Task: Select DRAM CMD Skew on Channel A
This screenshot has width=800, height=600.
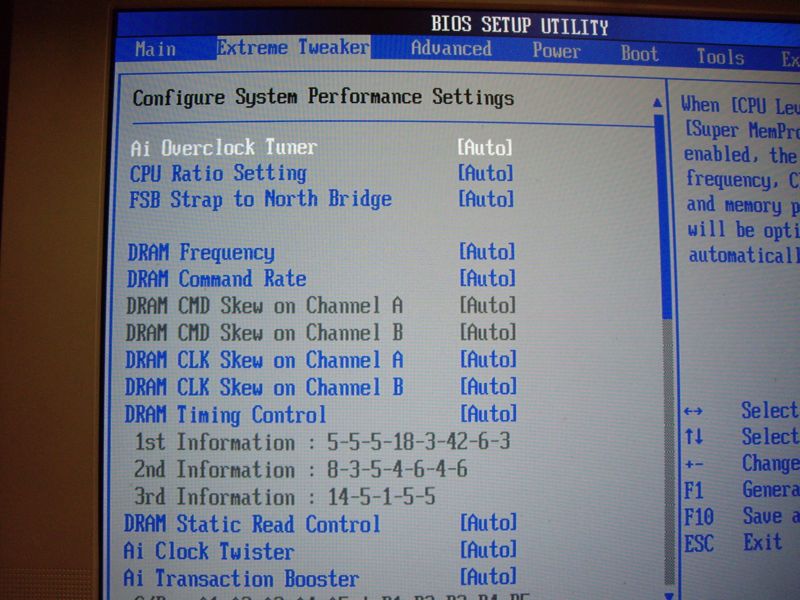Action: pos(264,306)
